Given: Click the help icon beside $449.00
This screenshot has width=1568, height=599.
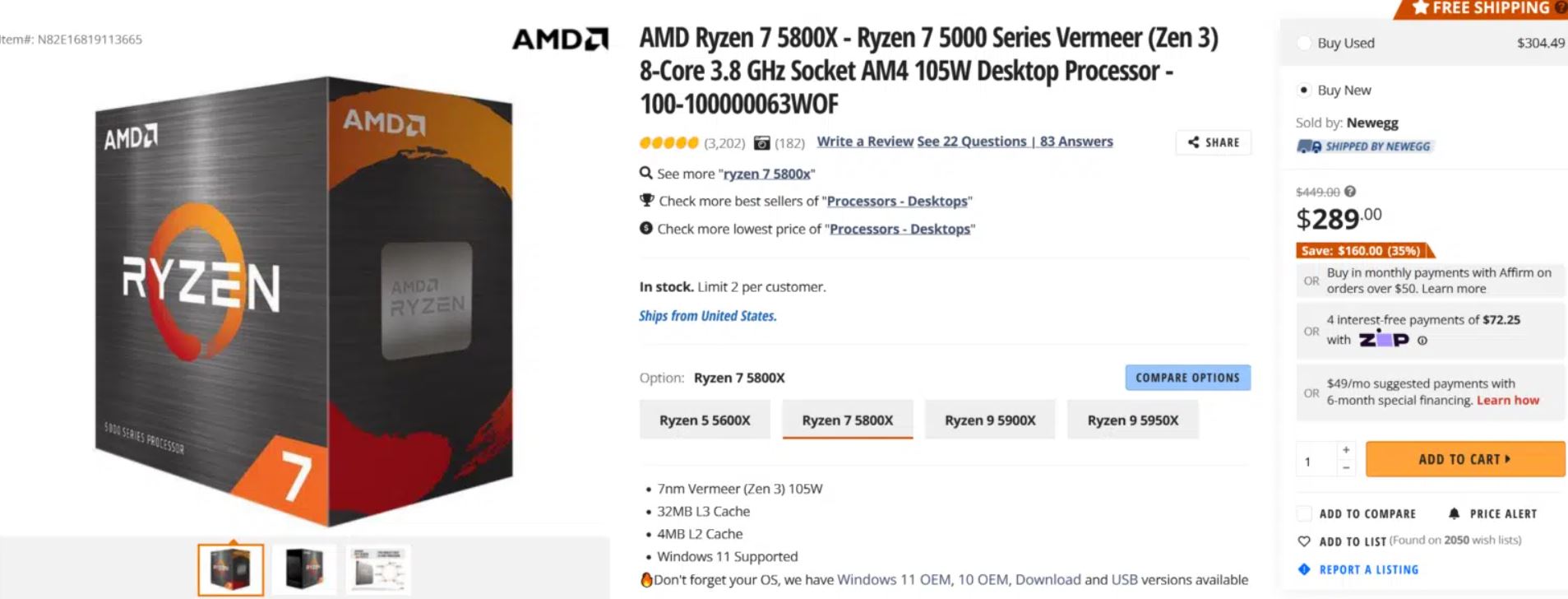Looking at the screenshot, I should (x=1350, y=192).
